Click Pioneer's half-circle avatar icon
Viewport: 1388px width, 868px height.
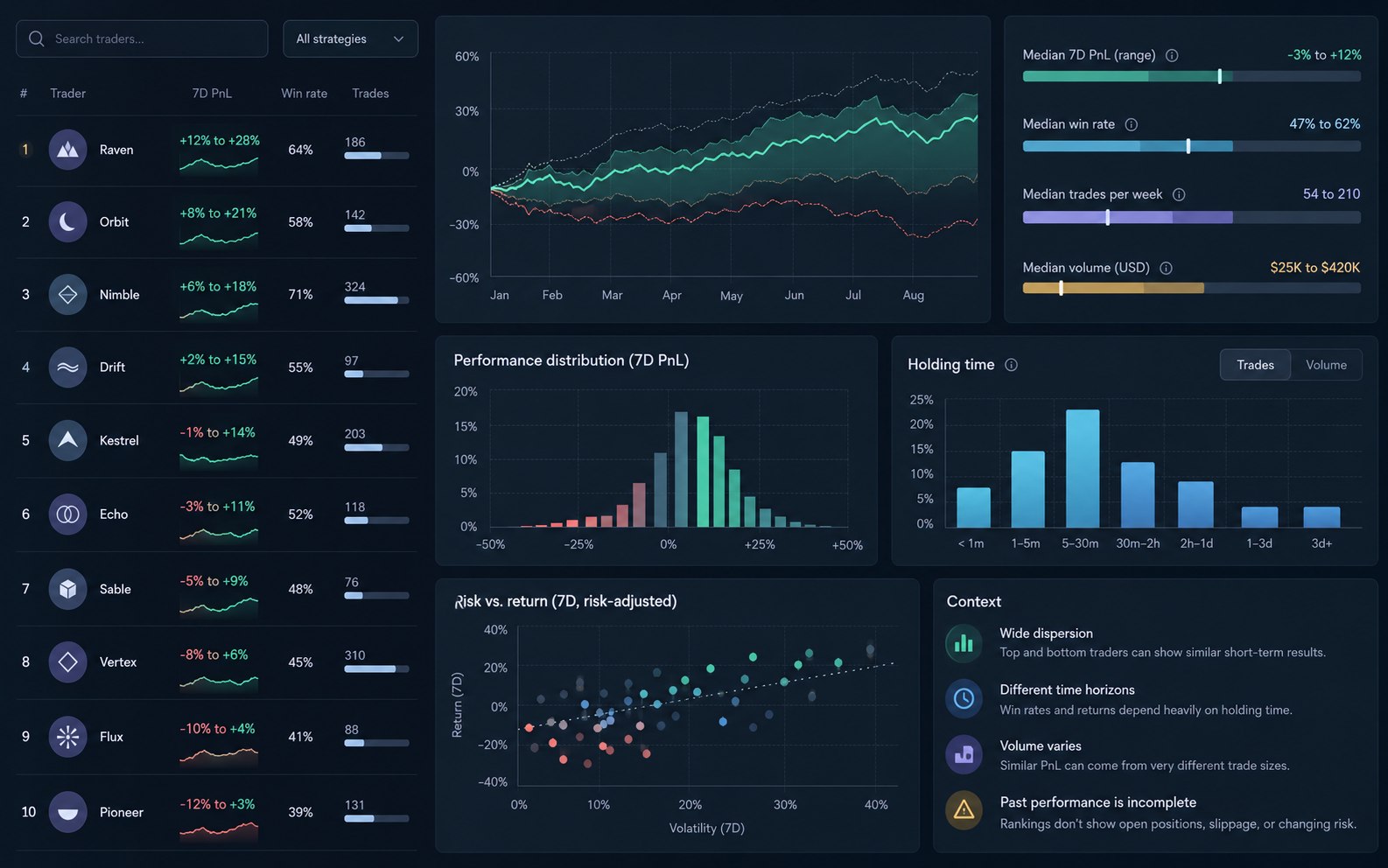(67, 812)
